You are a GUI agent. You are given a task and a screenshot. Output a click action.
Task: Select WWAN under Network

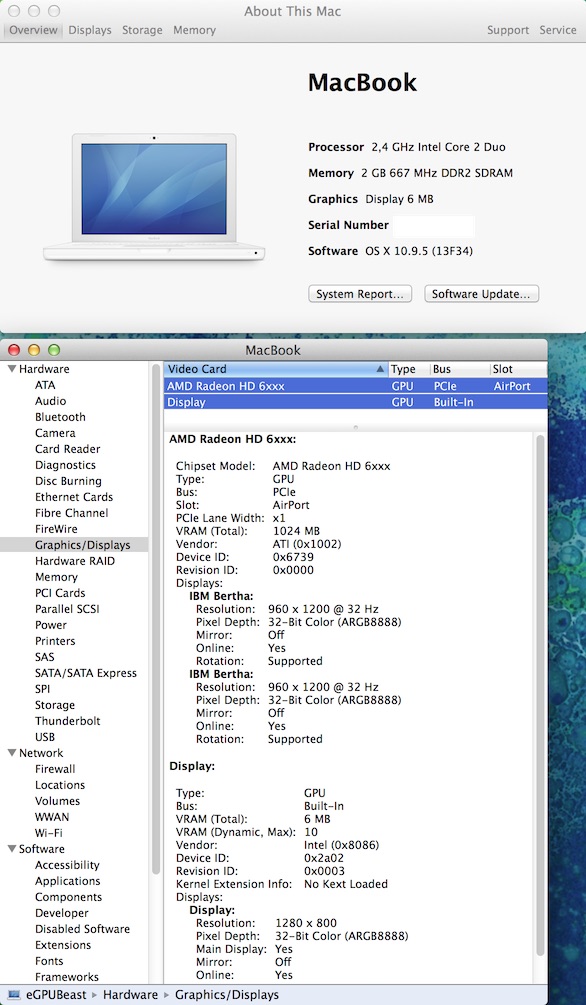52,817
